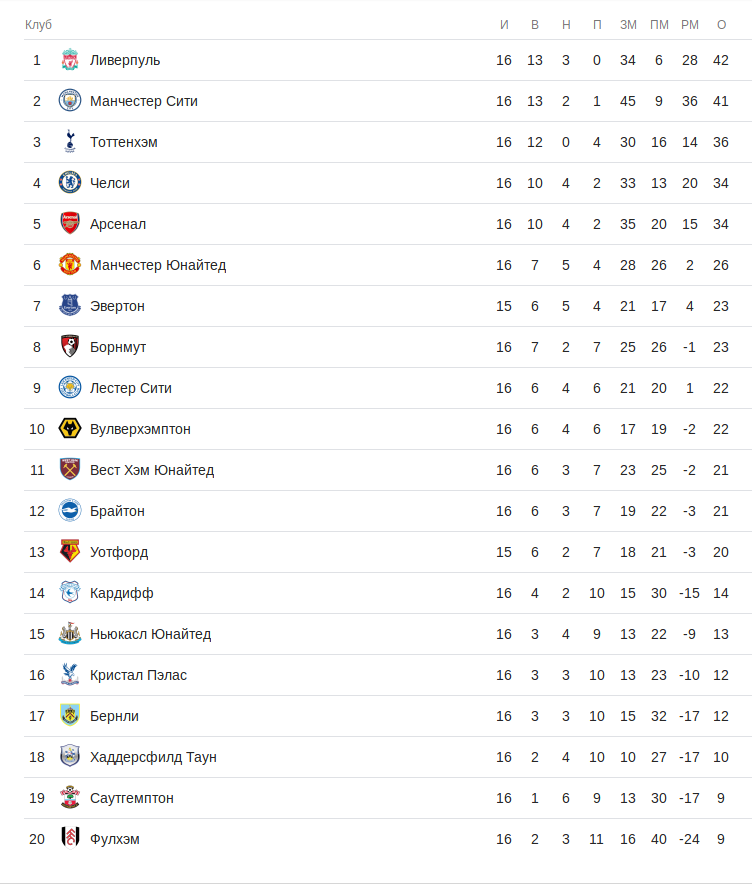Open the Лестер Сити team link

point(131,388)
